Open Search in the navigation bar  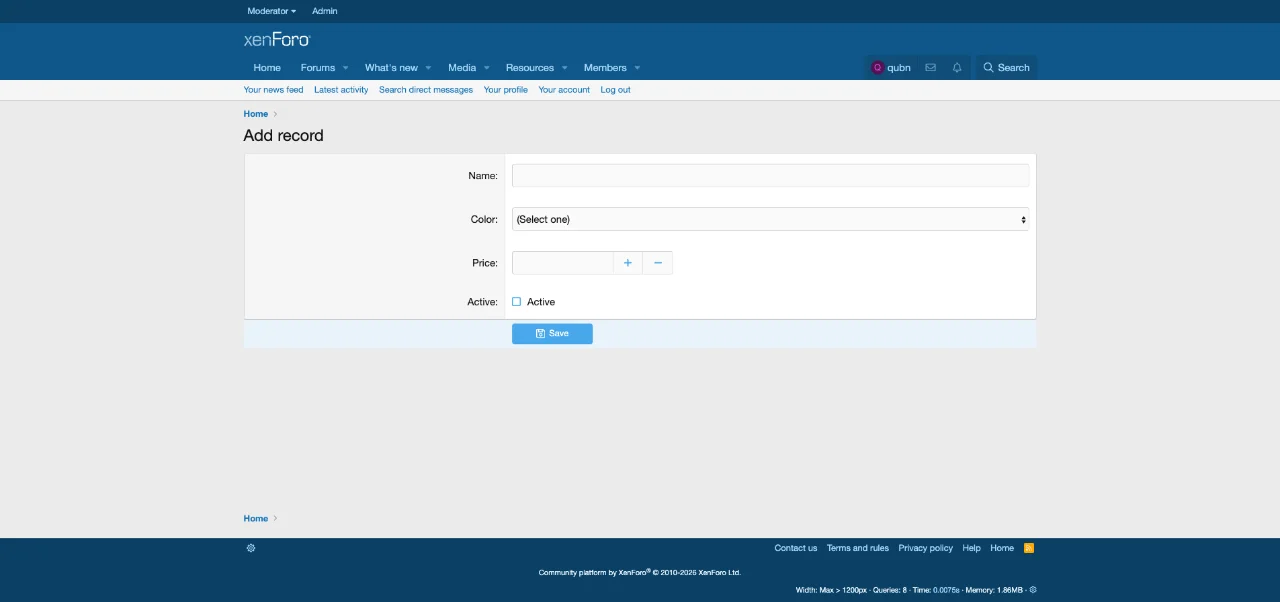[1006, 68]
